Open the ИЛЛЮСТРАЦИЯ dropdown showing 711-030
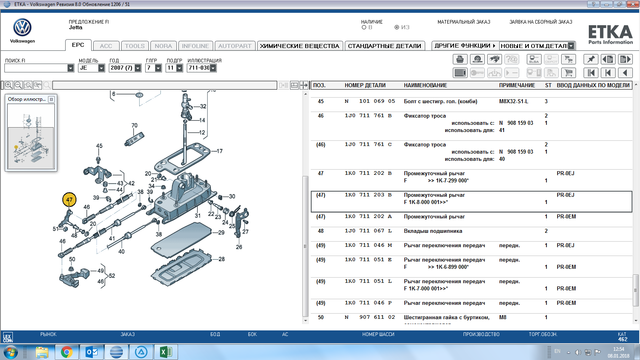Screen dimensions: 640x360 click(x=213, y=68)
